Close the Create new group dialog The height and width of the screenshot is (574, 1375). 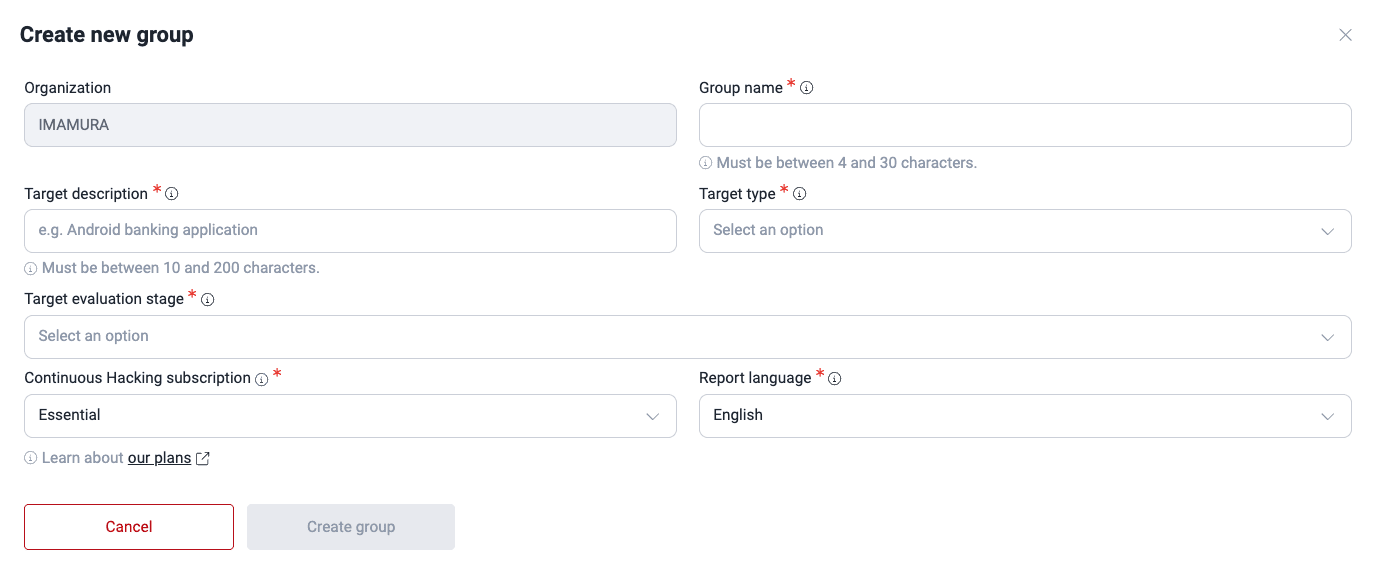pyautogui.click(x=1345, y=35)
